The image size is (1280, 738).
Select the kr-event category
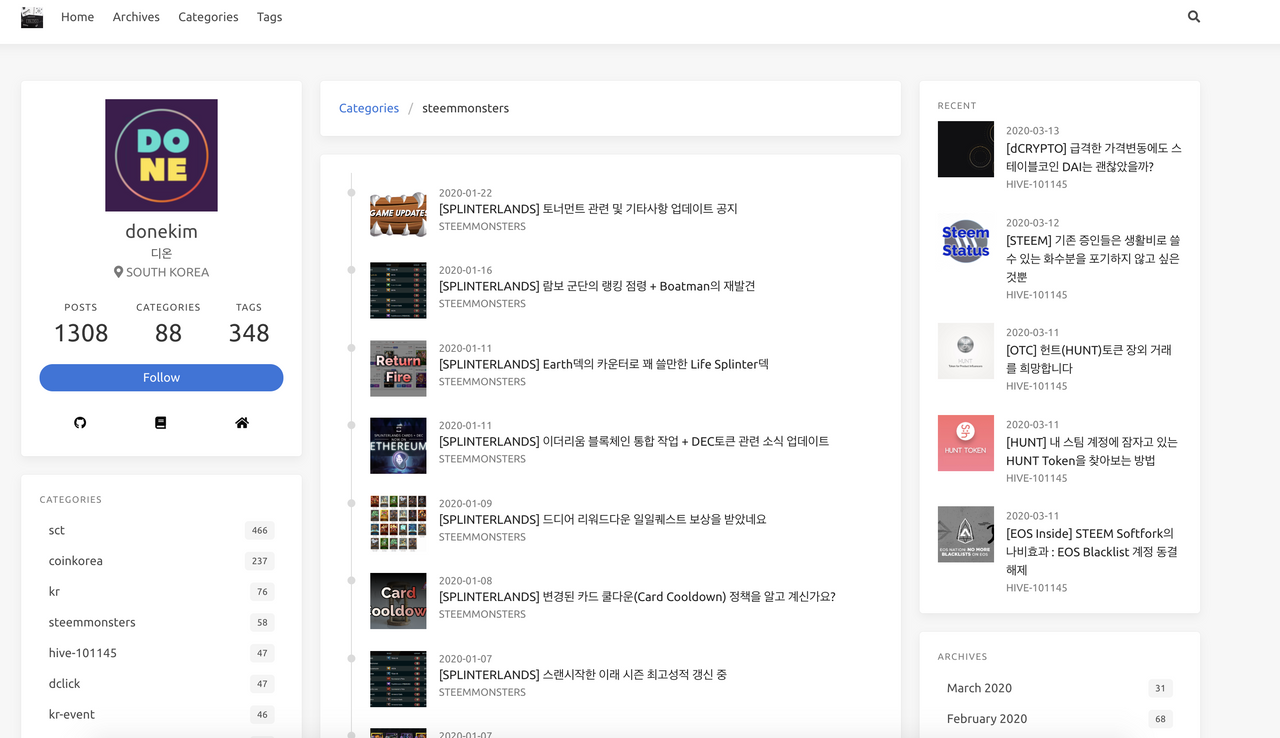coord(161,714)
